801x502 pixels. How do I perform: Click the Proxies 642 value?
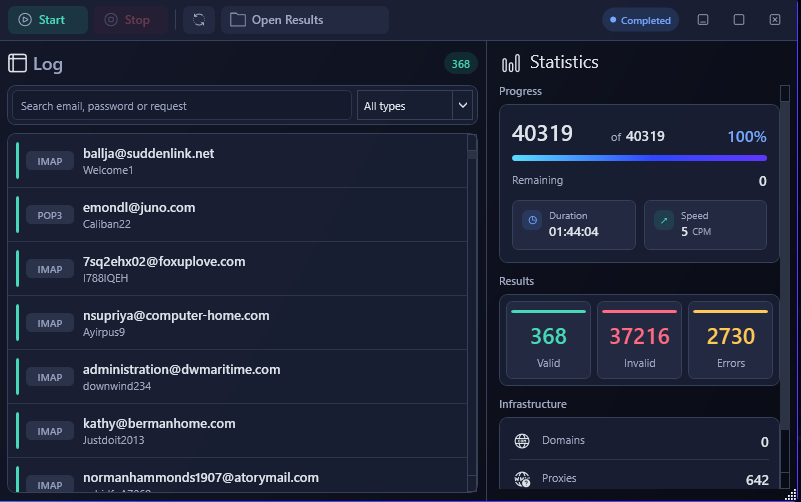coord(757,480)
